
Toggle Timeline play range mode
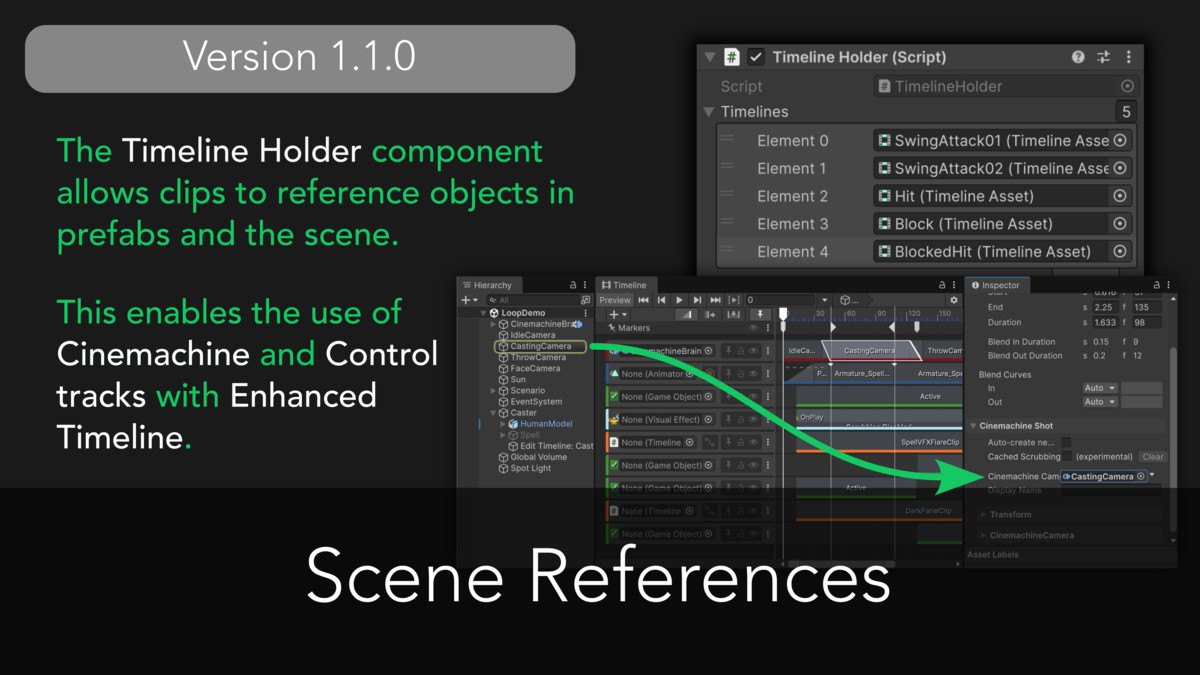pos(734,300)
